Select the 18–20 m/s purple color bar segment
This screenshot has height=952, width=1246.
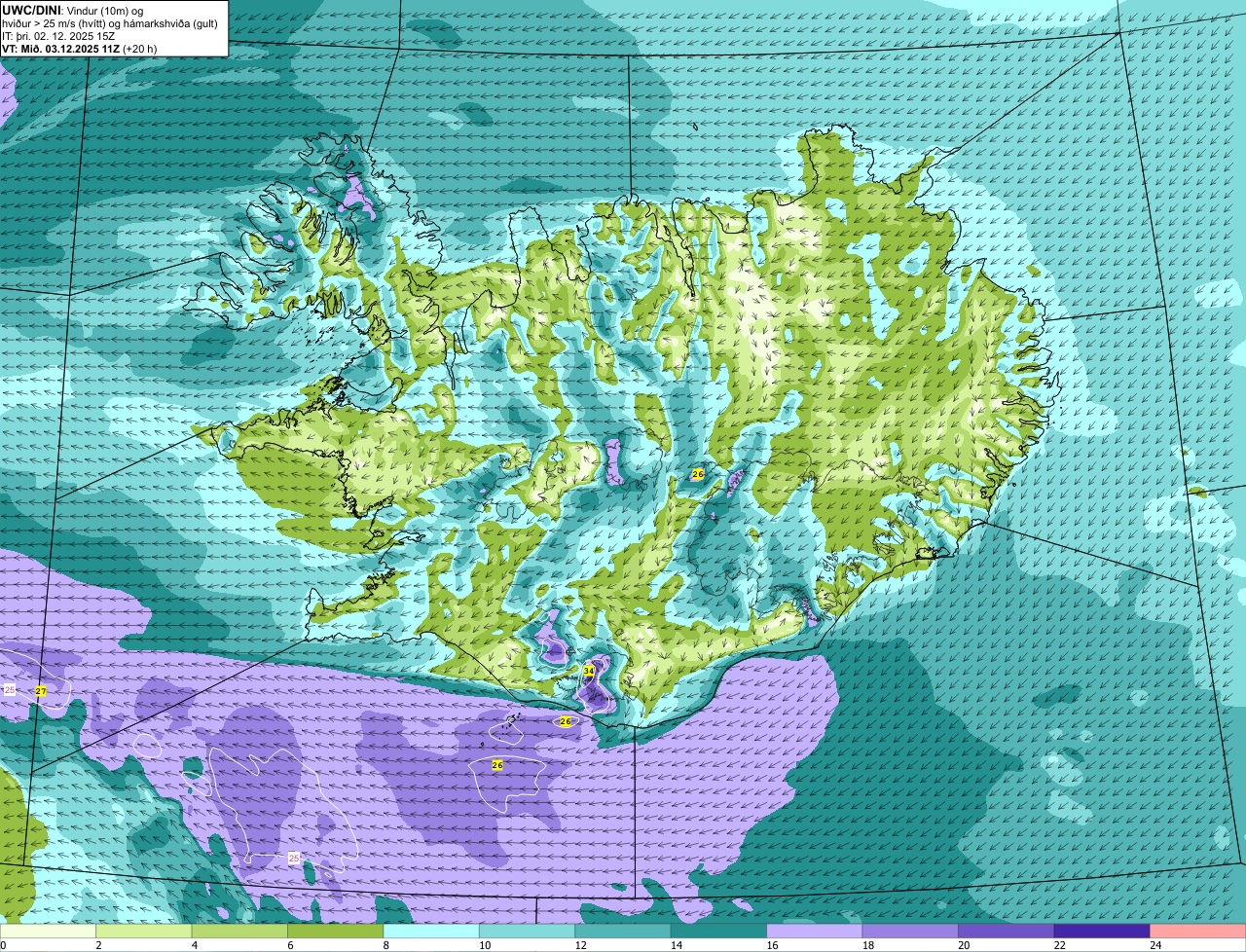pyautogui.click(x=911, y=932)
